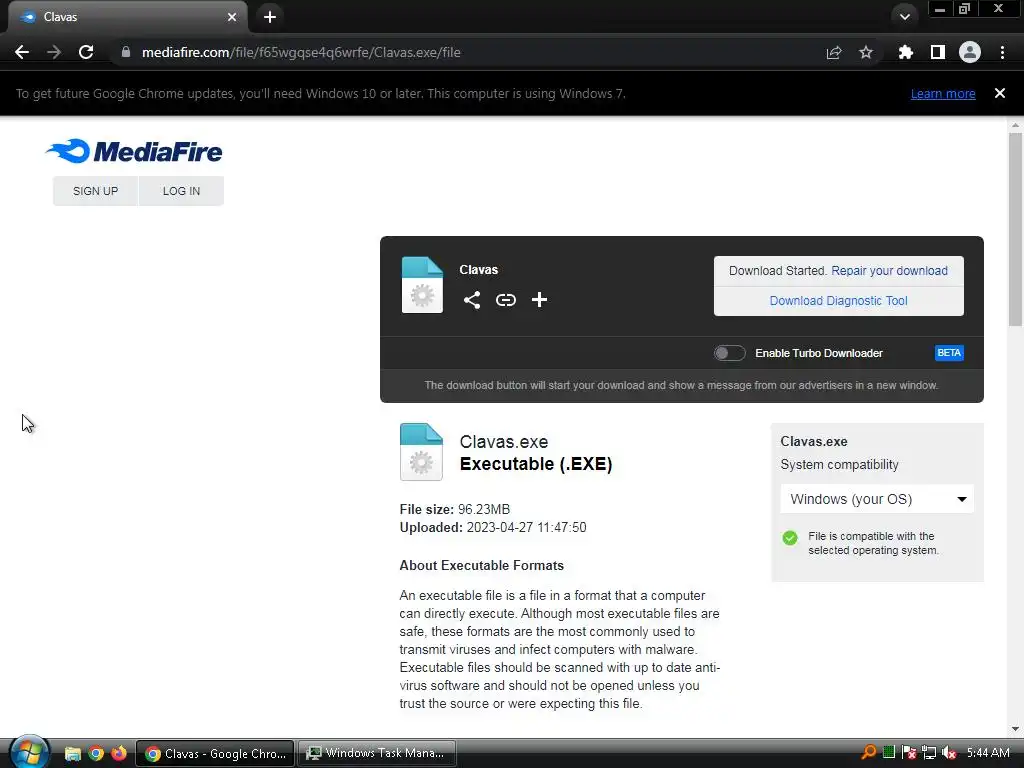Click the green compatibility checkmark icon
Image resolution: width=1024 pixels, height=768 pixels.
click(x=790, y=537)
